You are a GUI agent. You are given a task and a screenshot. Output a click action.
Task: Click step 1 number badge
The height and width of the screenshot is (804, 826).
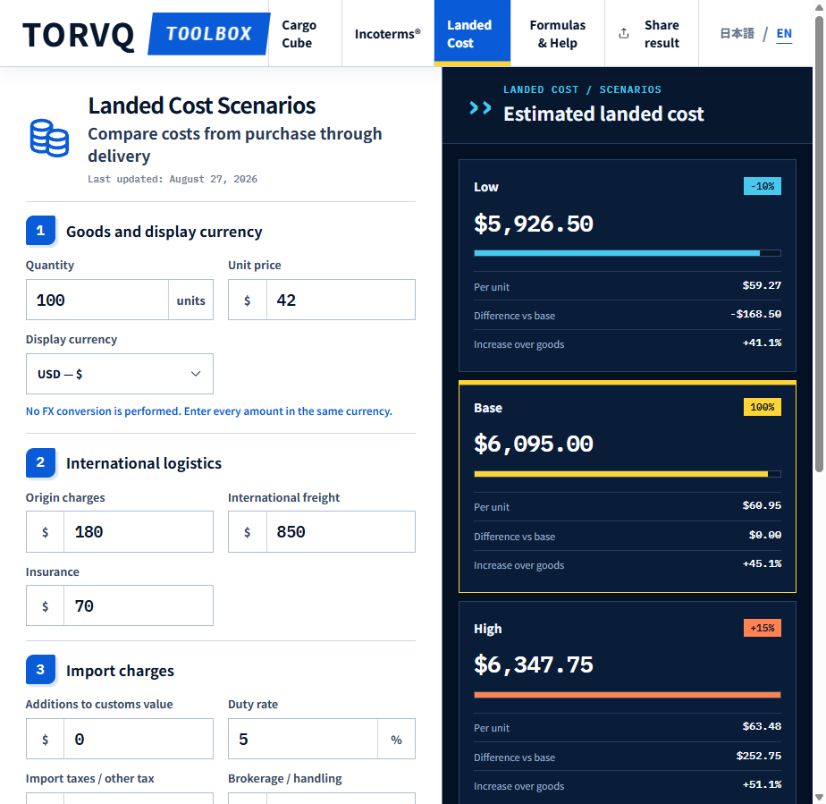point(41,230)
